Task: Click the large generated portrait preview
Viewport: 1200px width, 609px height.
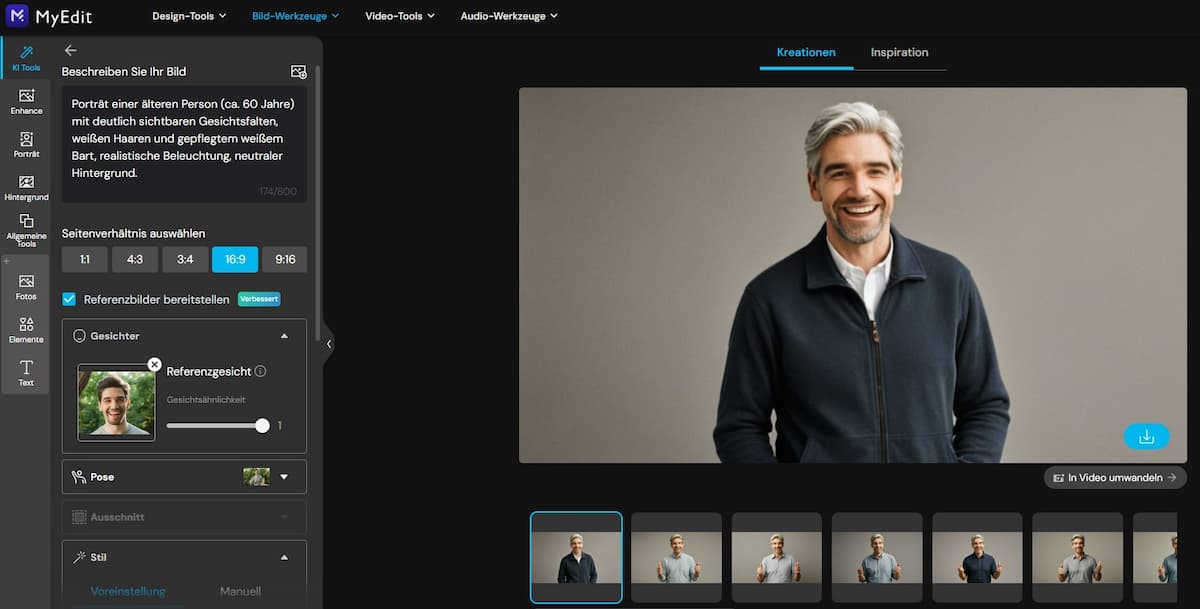Action: click(853, 275)
